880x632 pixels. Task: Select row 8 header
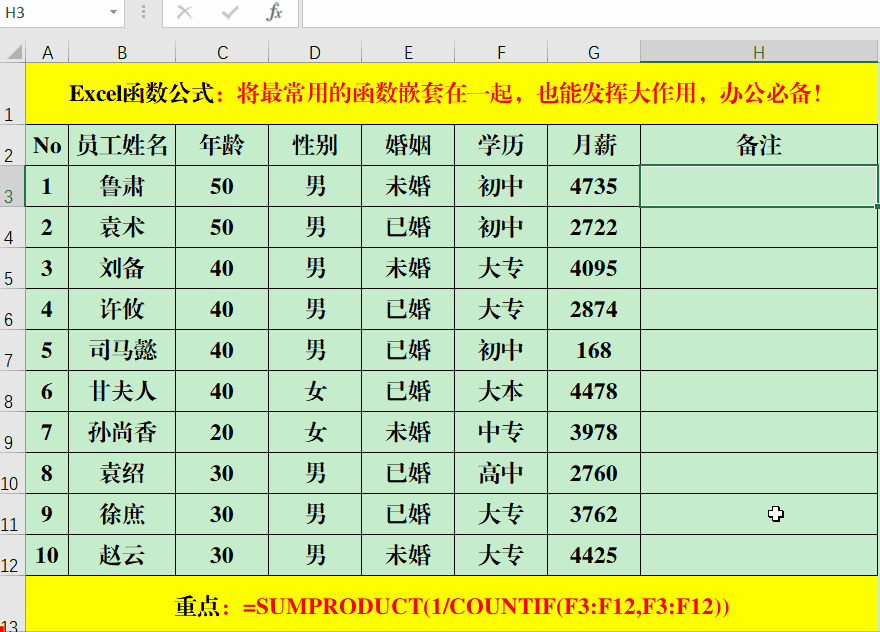[x=12, y=391]
